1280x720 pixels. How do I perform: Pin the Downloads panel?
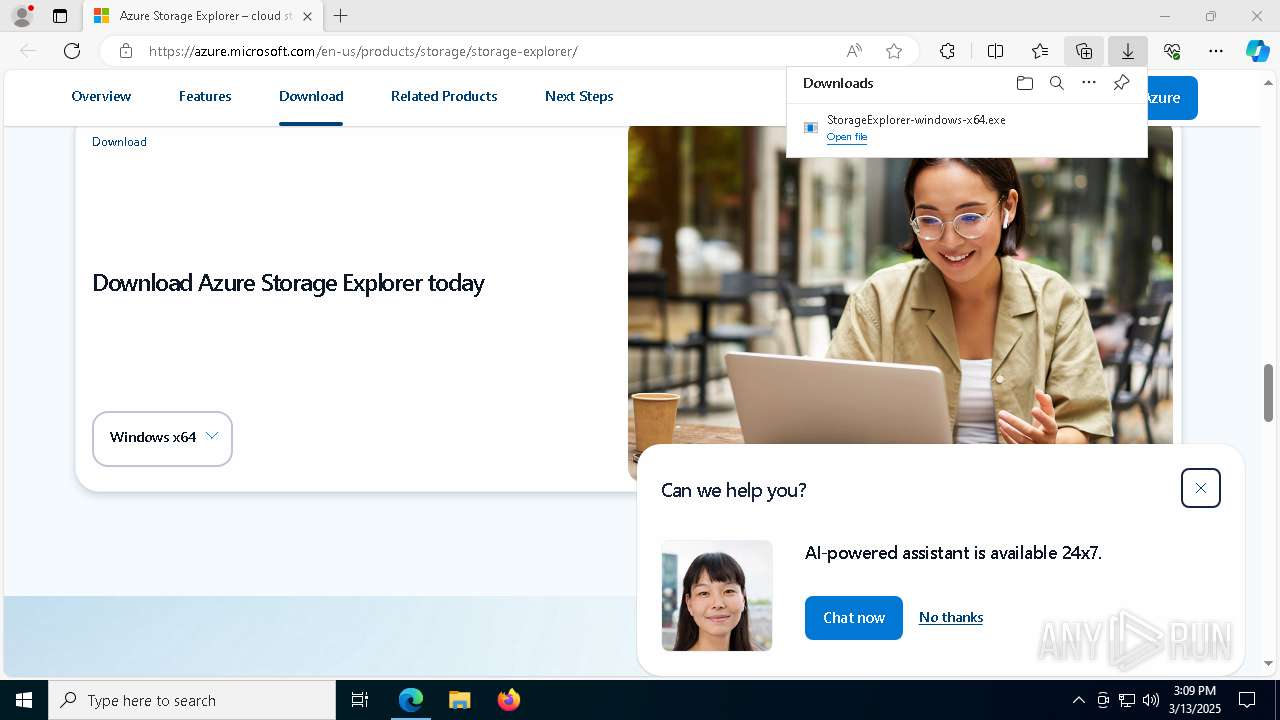coord(1121,83)
